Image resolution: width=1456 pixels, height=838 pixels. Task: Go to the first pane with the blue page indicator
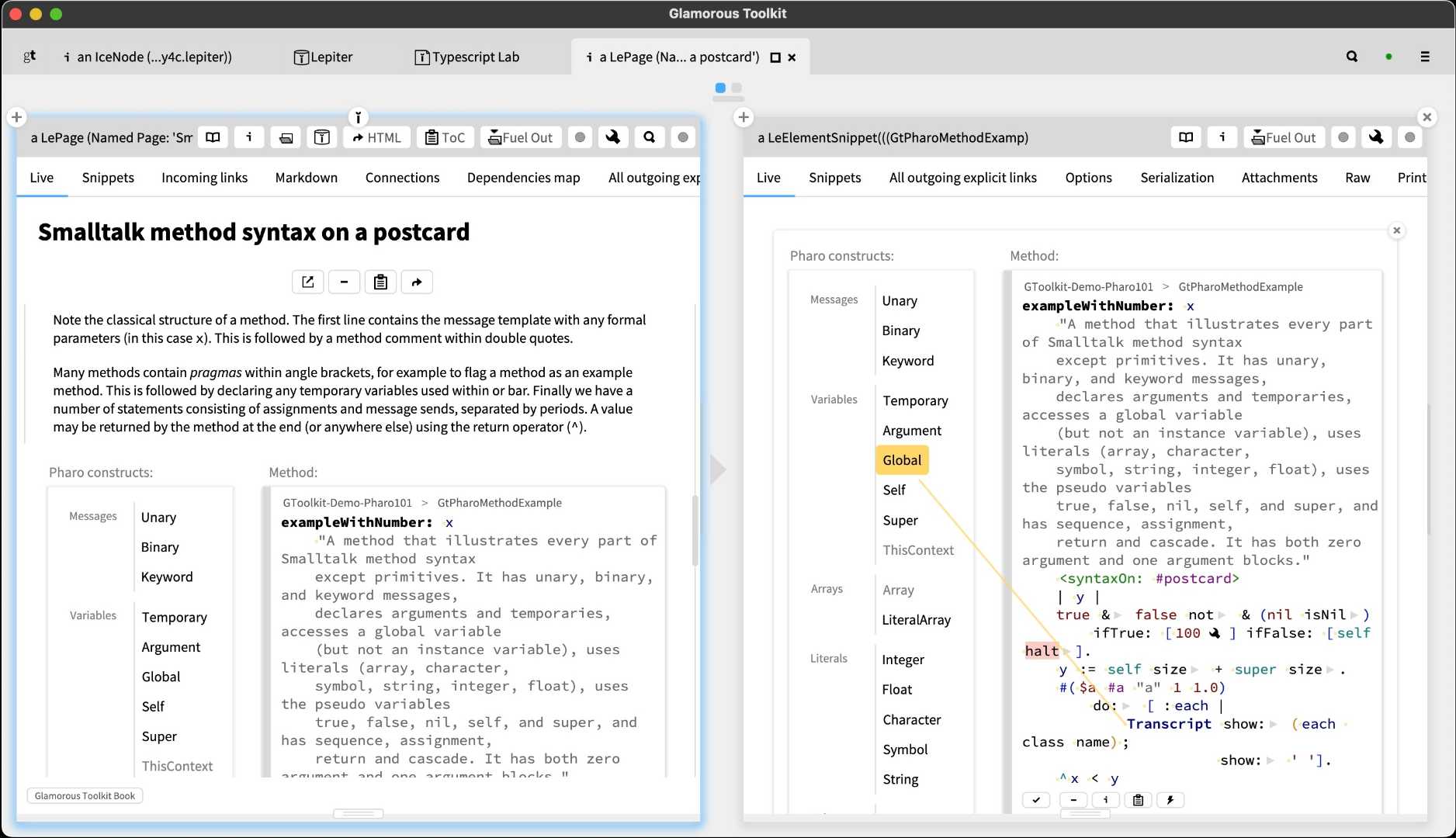[x=720, y=88]
